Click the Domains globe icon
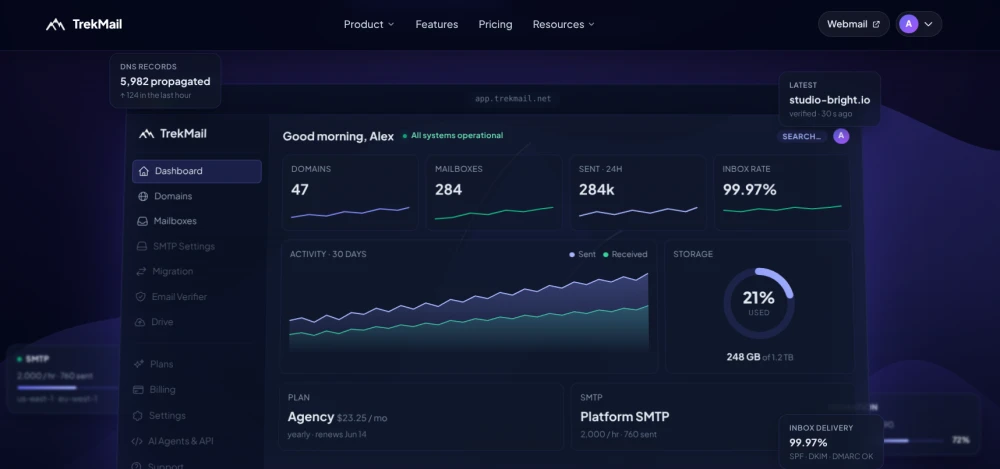The width and height of the screenshot is (1000, 469). (143, 197)
